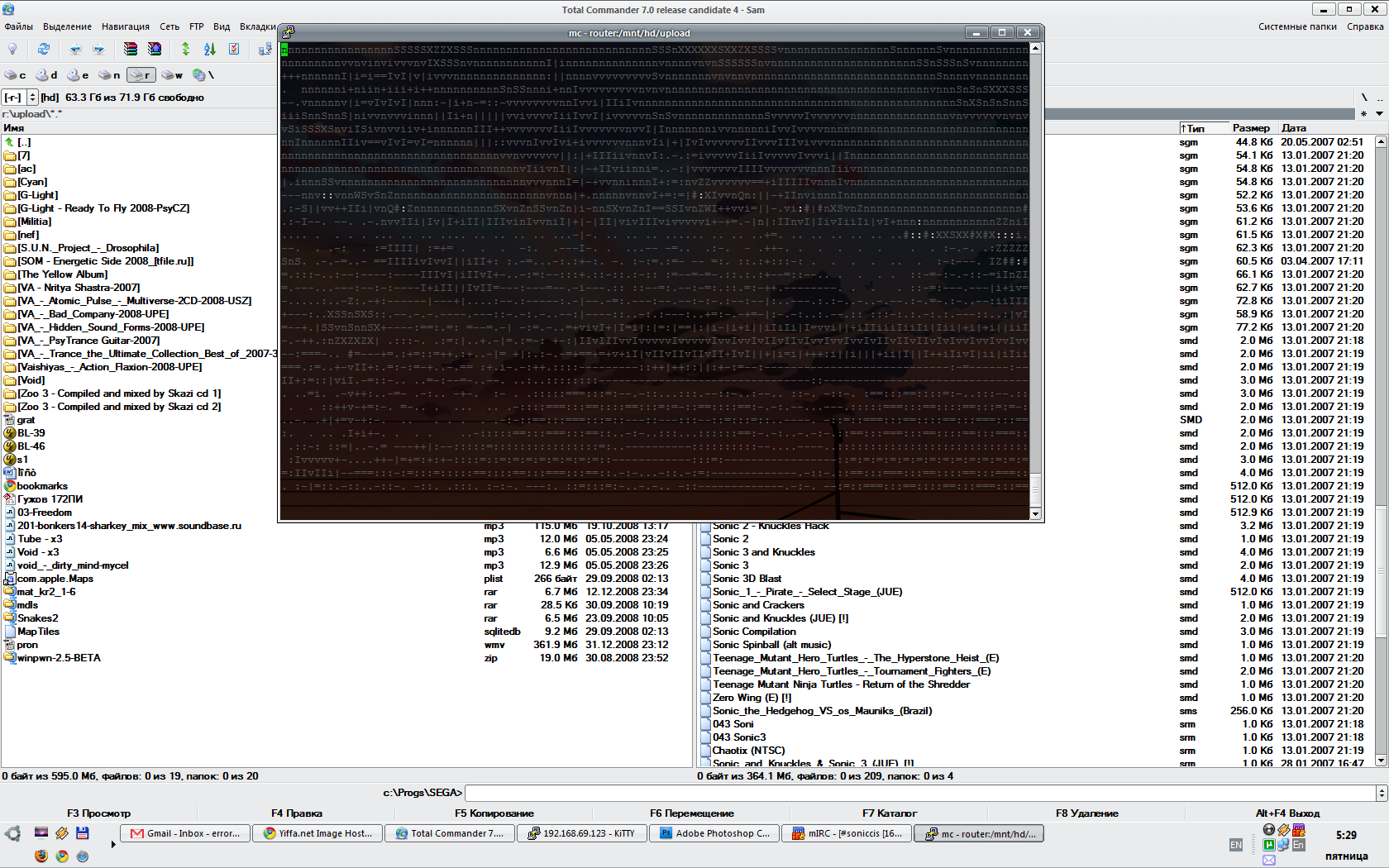Open mIRC taskbar button
The image size is (1389, 868).
847,833
